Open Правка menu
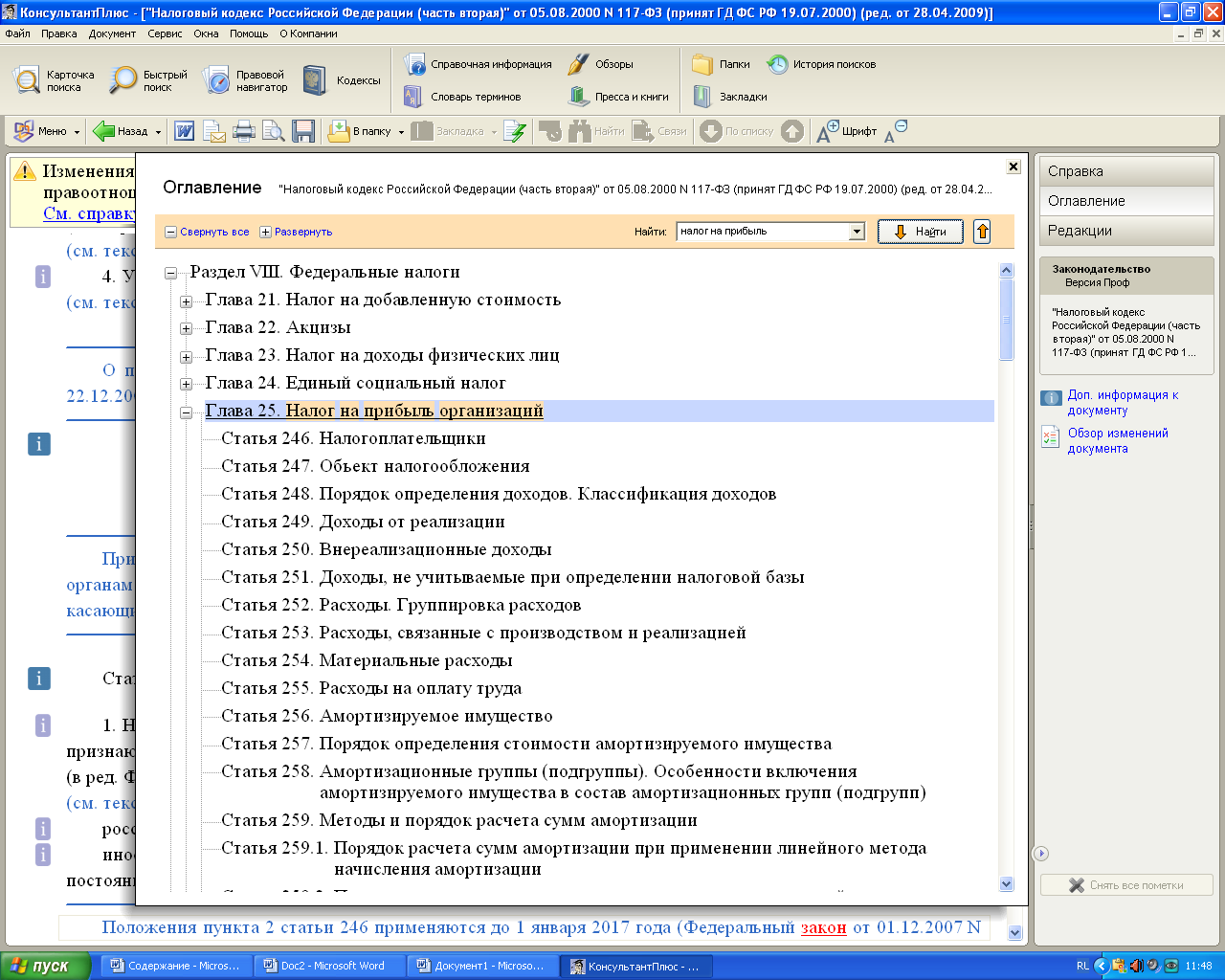The height and width of the screenshot is (980, 1225). (x=58, y=33)
